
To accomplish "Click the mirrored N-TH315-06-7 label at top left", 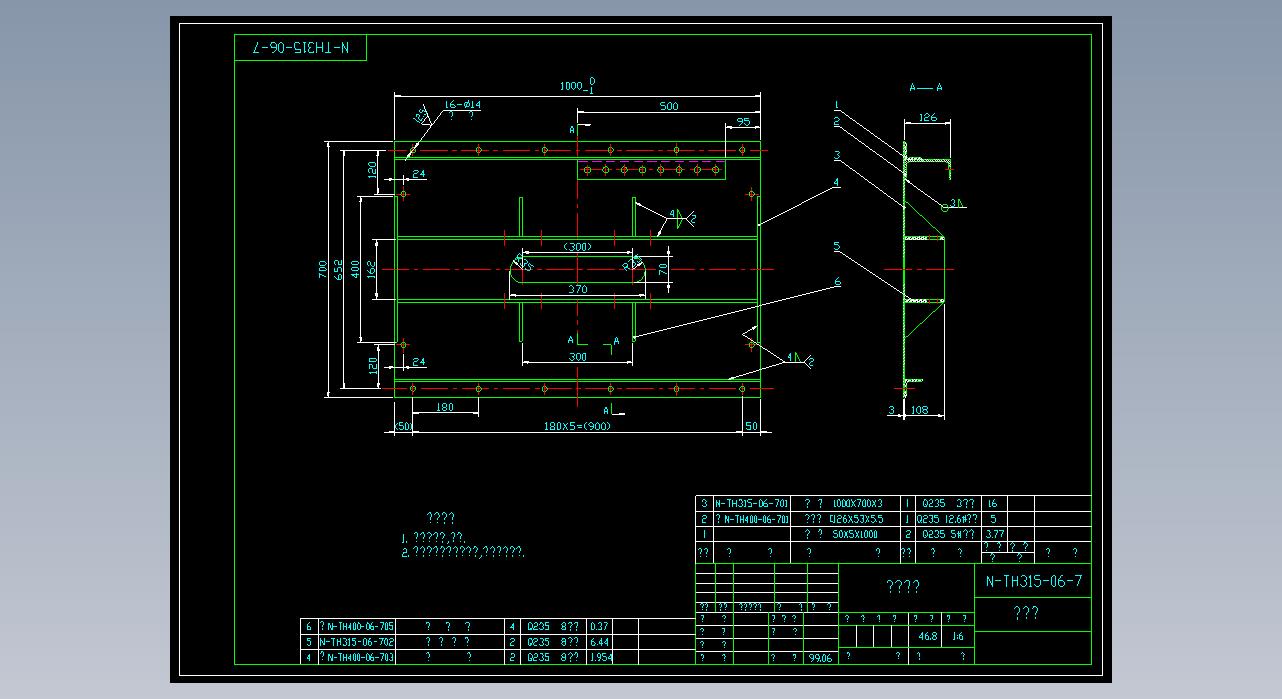I will (x=301, y=48).
